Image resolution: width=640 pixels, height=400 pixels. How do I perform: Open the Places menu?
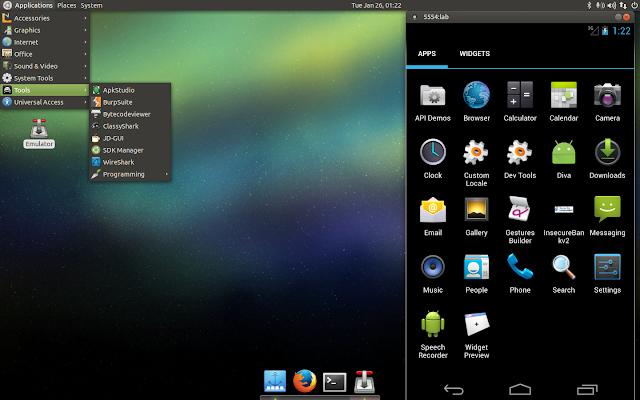66,5
